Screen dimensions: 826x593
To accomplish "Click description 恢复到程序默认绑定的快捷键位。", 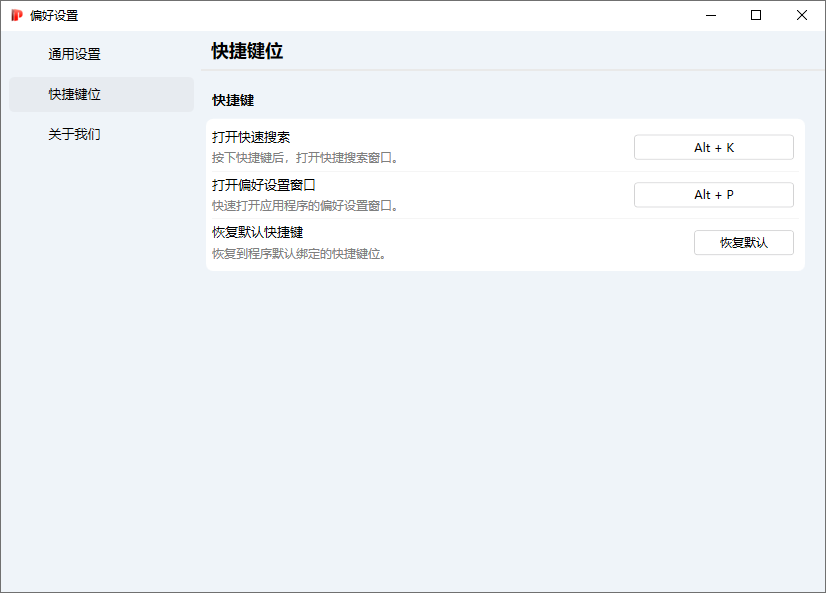I will pos(299,254).
